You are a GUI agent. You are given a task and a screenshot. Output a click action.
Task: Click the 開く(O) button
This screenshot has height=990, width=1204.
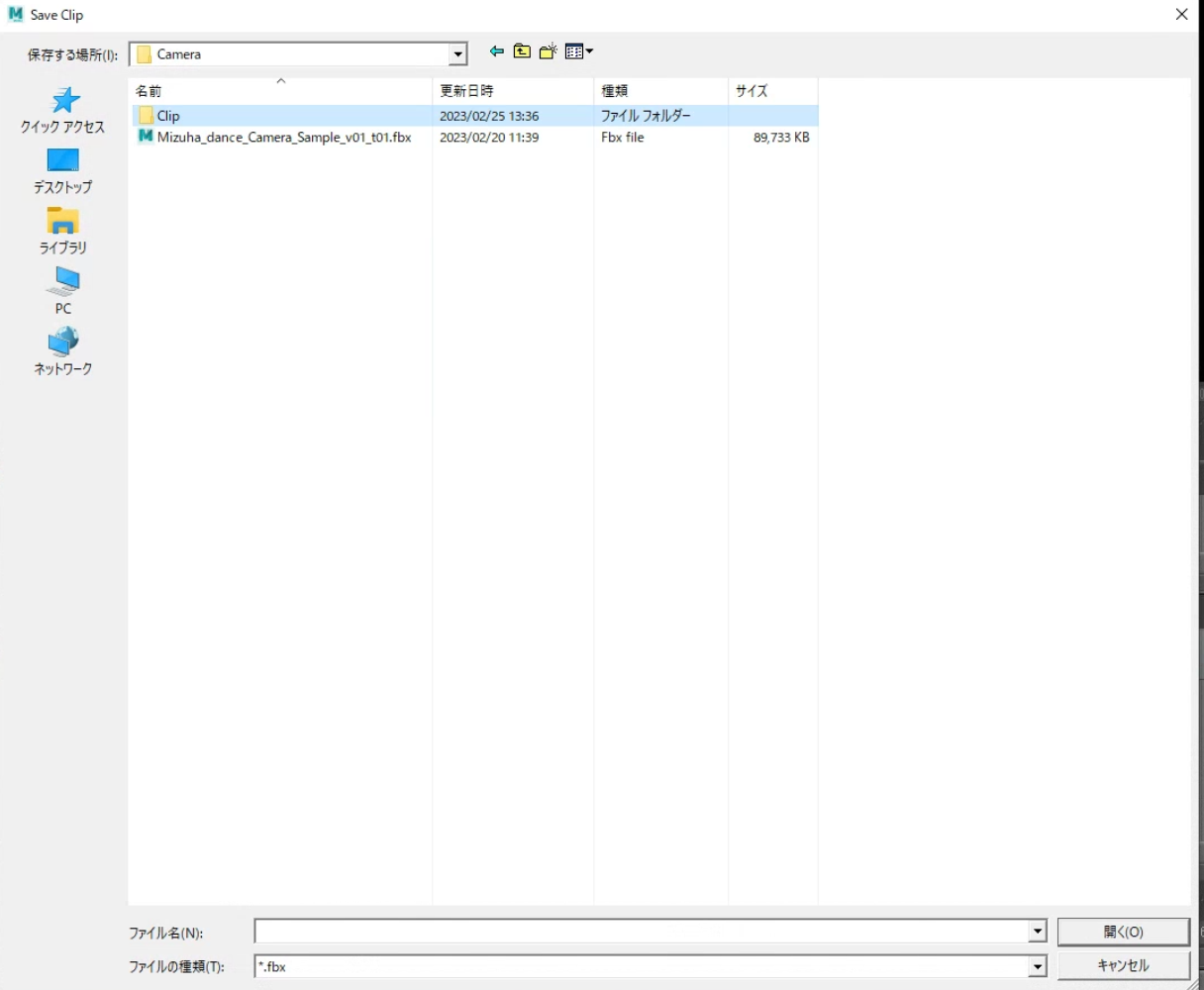point(1123,932)
